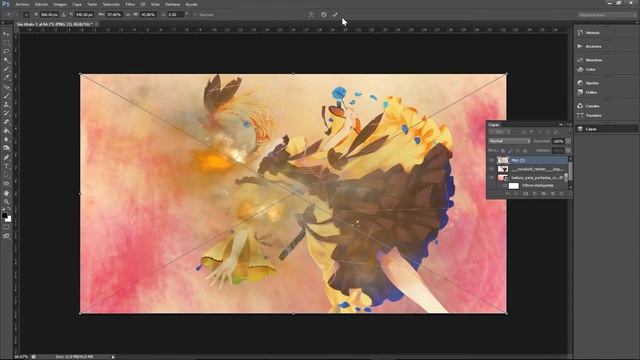Select the Horizontal Type tool

[x=6, y=166]
